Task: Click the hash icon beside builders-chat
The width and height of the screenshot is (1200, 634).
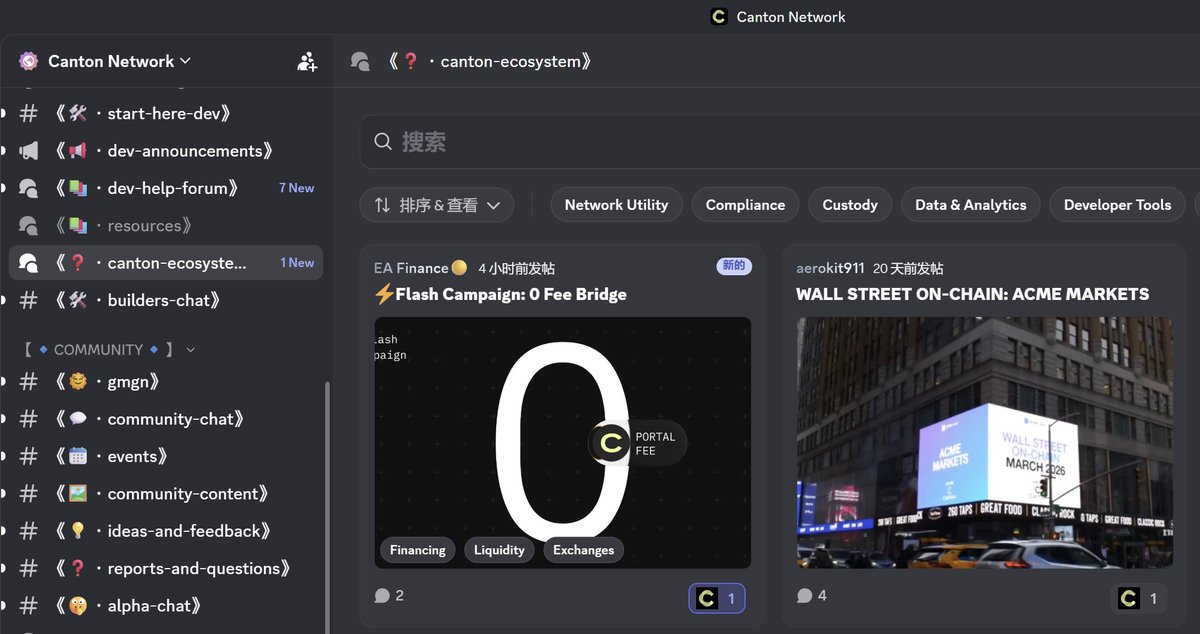Action: pos(29,300)
